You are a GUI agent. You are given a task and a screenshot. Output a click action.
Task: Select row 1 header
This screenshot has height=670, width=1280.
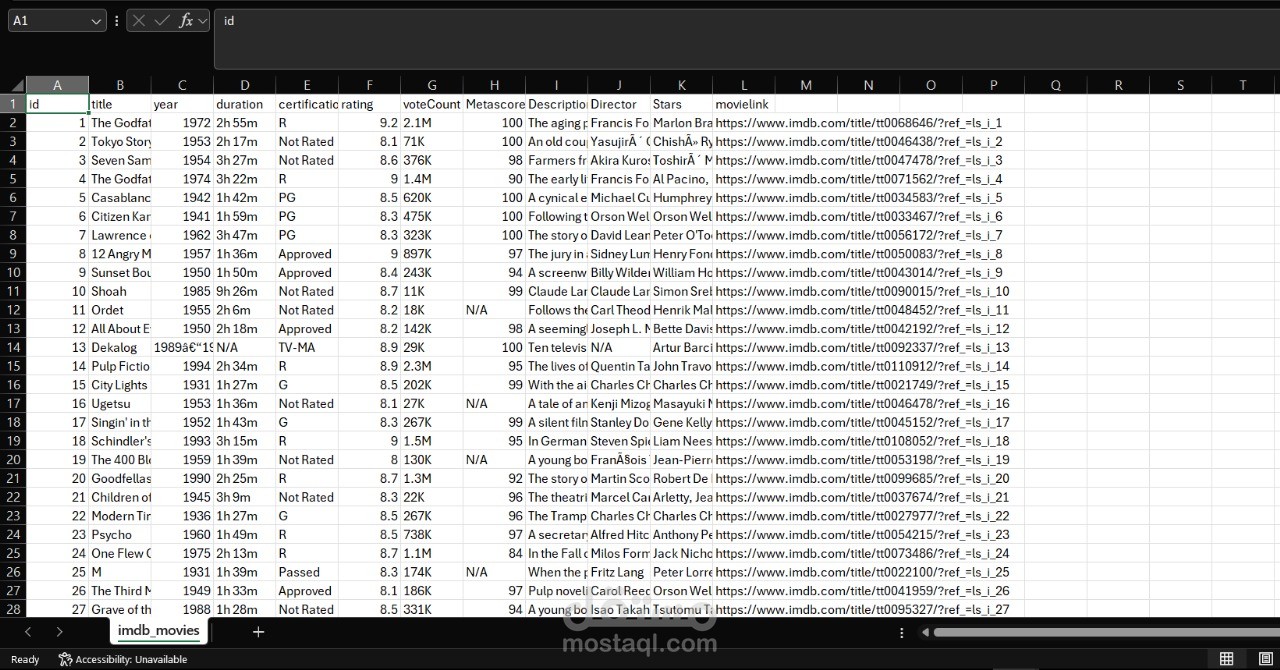[x=13, y=104]
